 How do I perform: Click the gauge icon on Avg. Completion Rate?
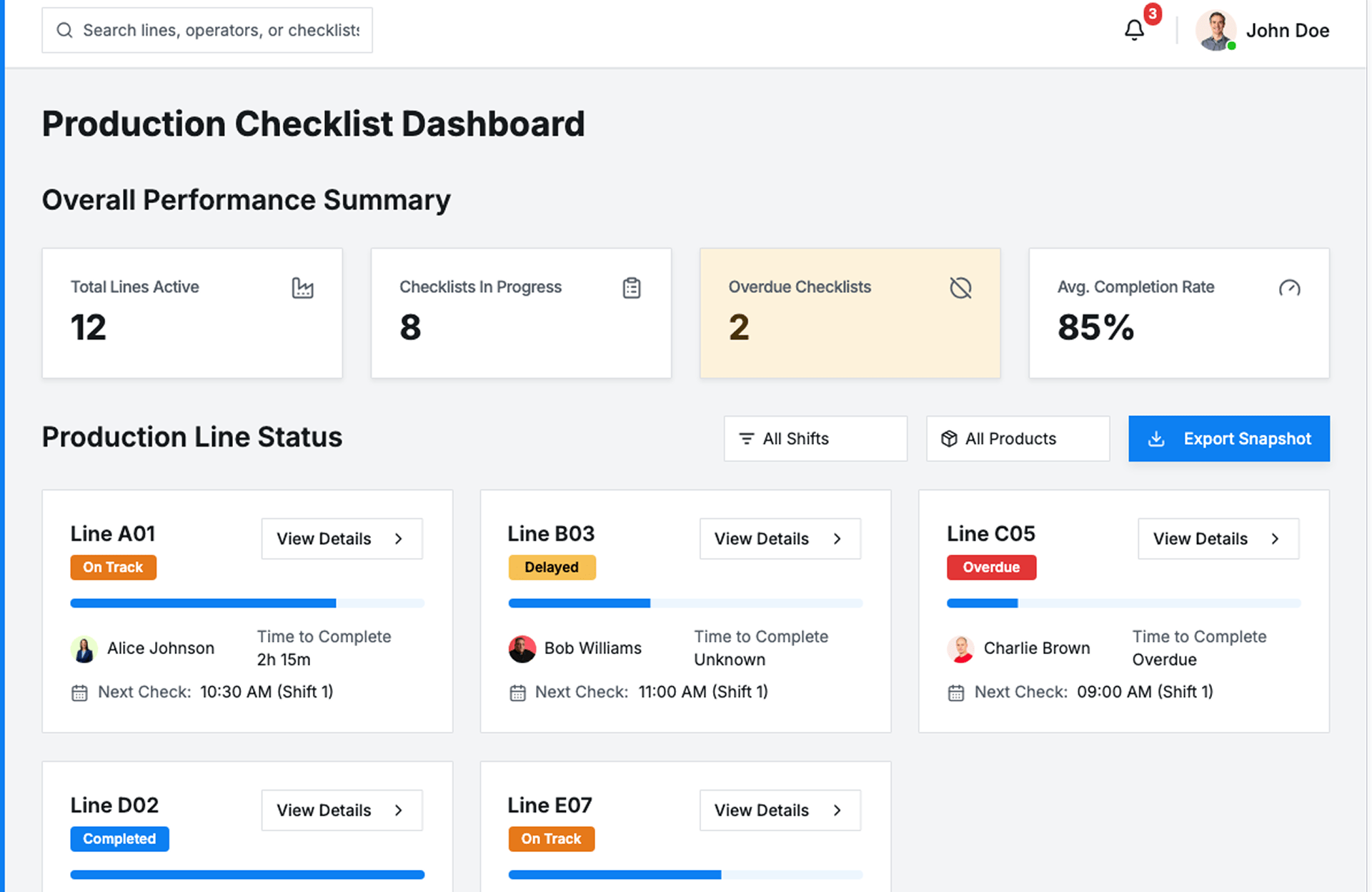point(1289,288)
